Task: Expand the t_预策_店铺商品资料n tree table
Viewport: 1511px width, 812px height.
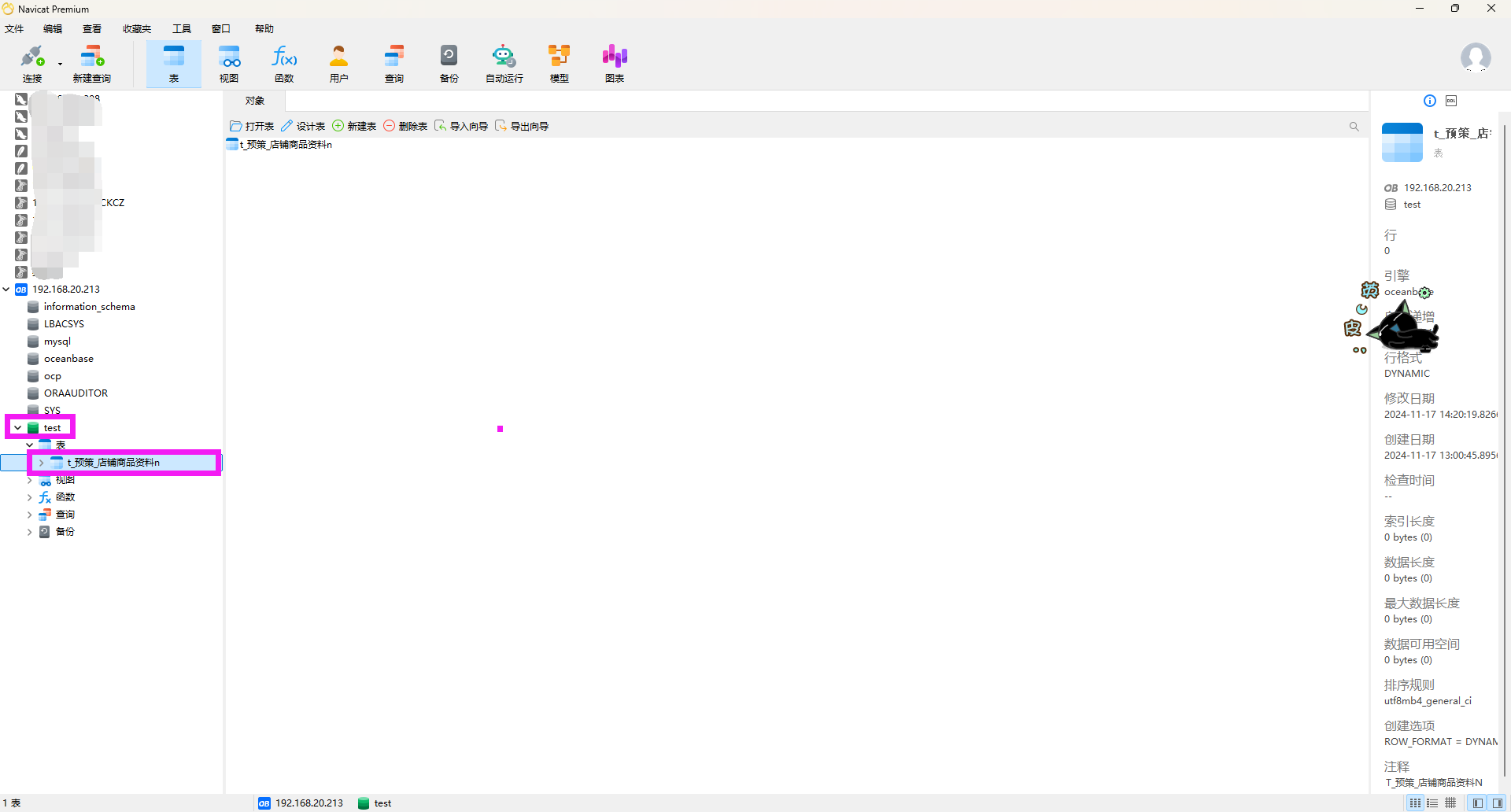Action: pos(41,463)
